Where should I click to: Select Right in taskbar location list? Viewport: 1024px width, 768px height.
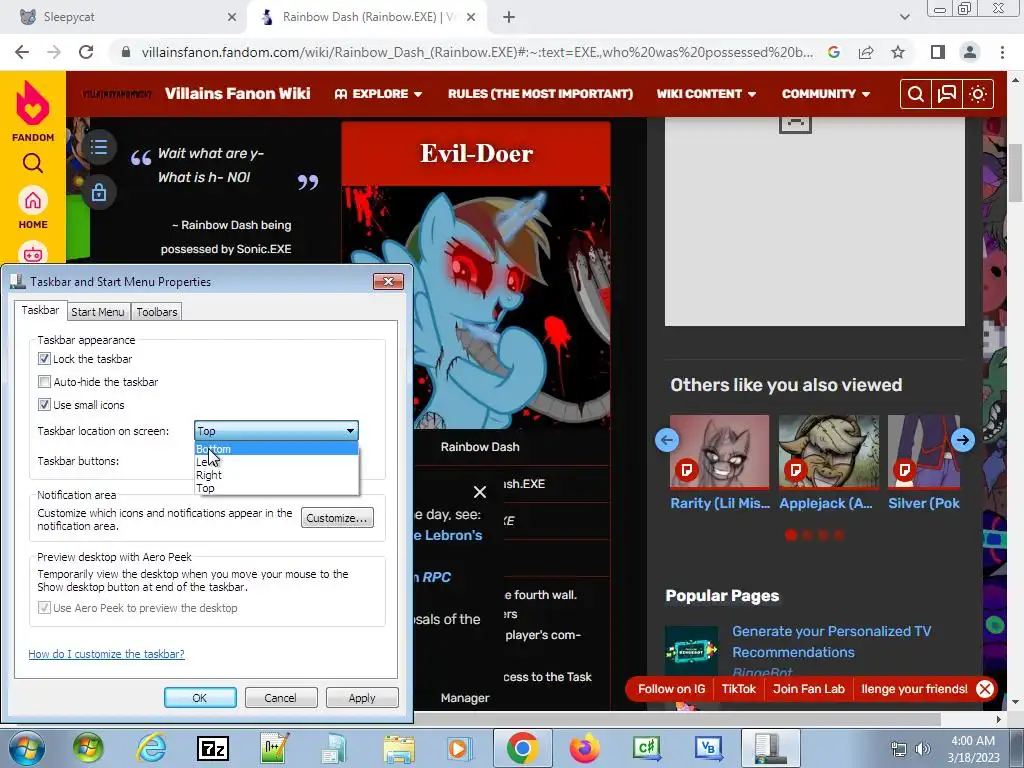coord(276,475)
